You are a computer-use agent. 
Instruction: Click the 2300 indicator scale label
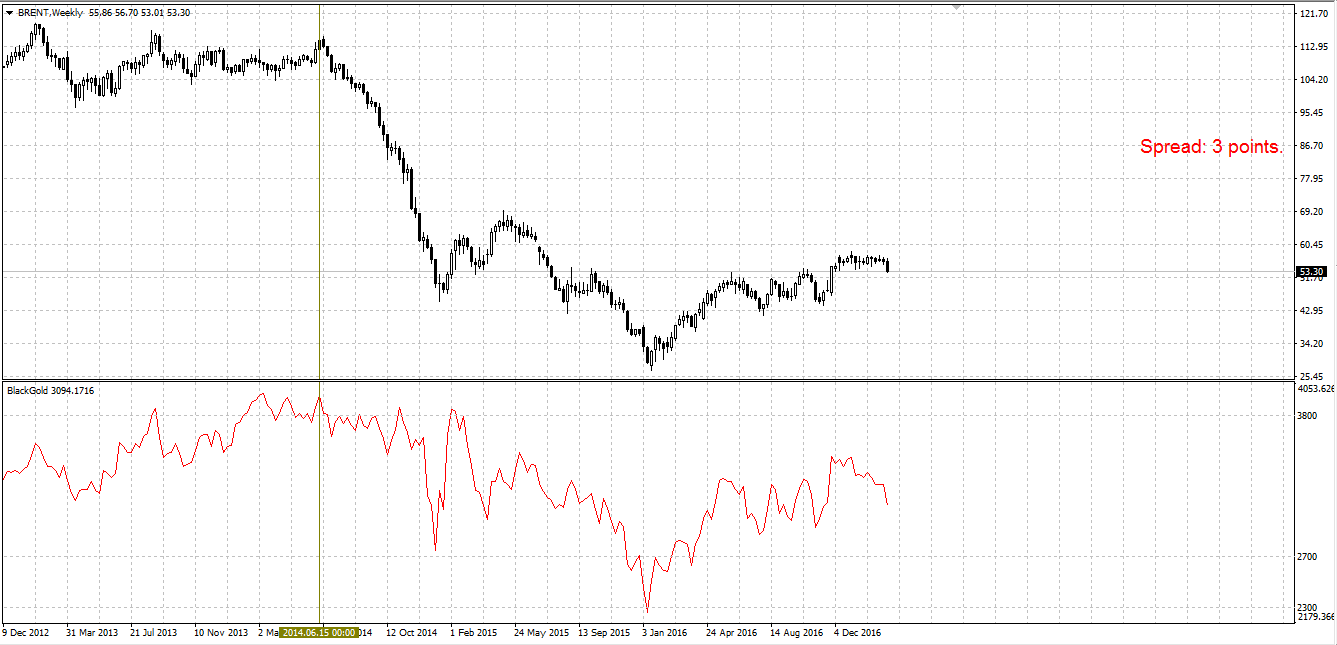(x=1308, y=608)
